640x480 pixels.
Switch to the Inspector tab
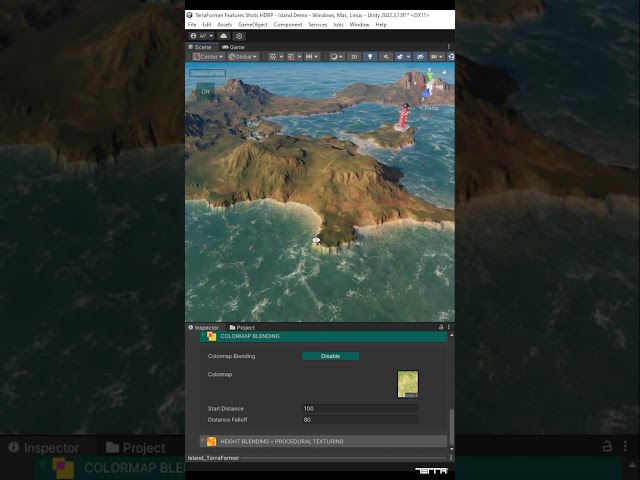(203, 327)
